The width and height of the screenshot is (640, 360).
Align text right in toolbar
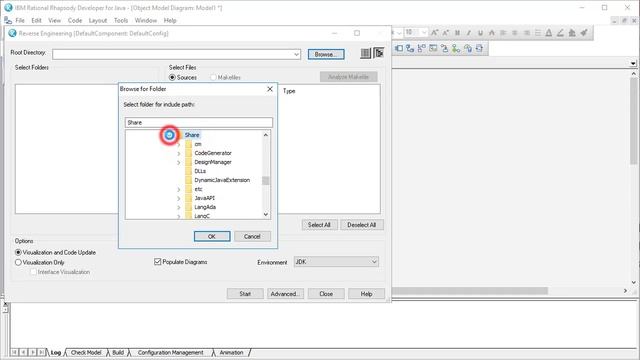527,33
